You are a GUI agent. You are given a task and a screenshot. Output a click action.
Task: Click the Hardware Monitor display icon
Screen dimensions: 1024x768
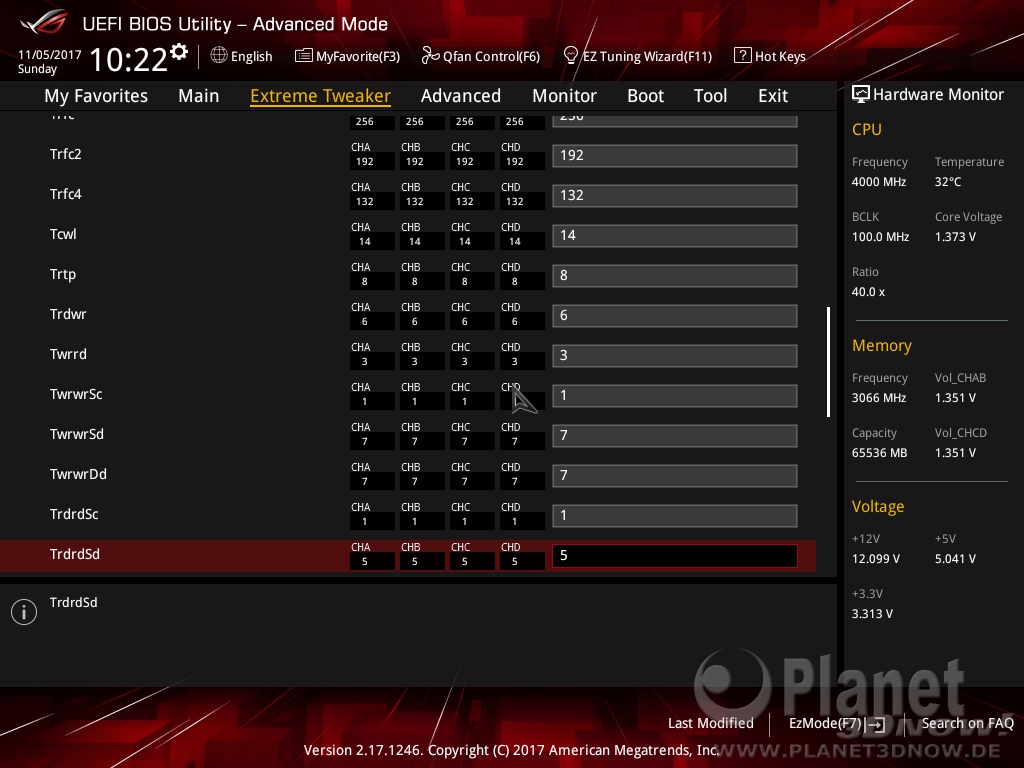(861, 94)
